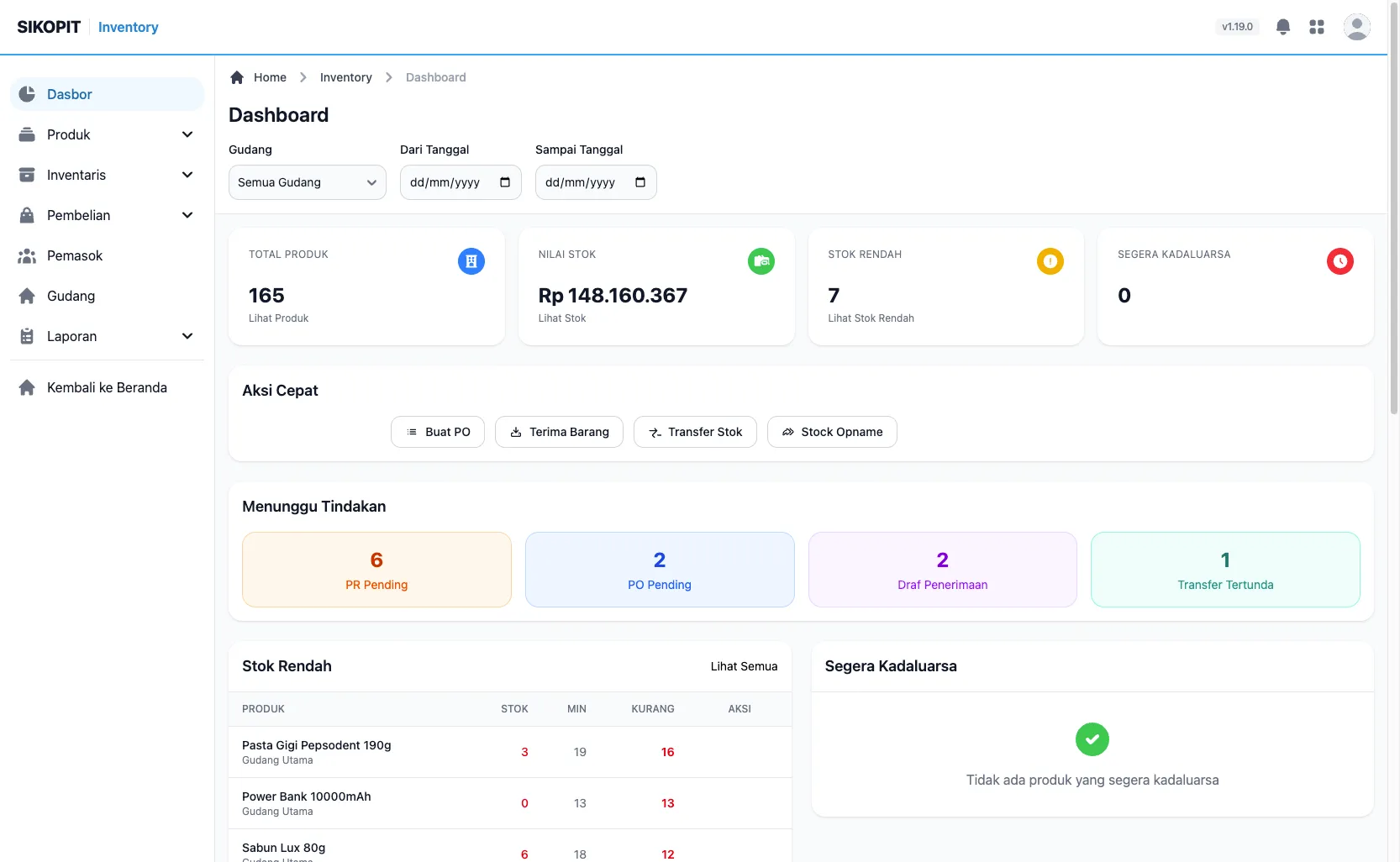Open the notifications bell
Image resolution: width=1400 pixels, height=862 pixels.
1282,27
